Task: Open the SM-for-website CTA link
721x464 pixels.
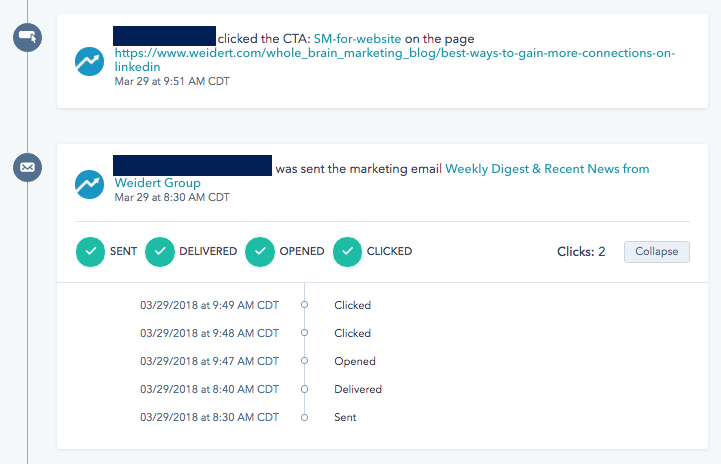Action: coord(357,39)
